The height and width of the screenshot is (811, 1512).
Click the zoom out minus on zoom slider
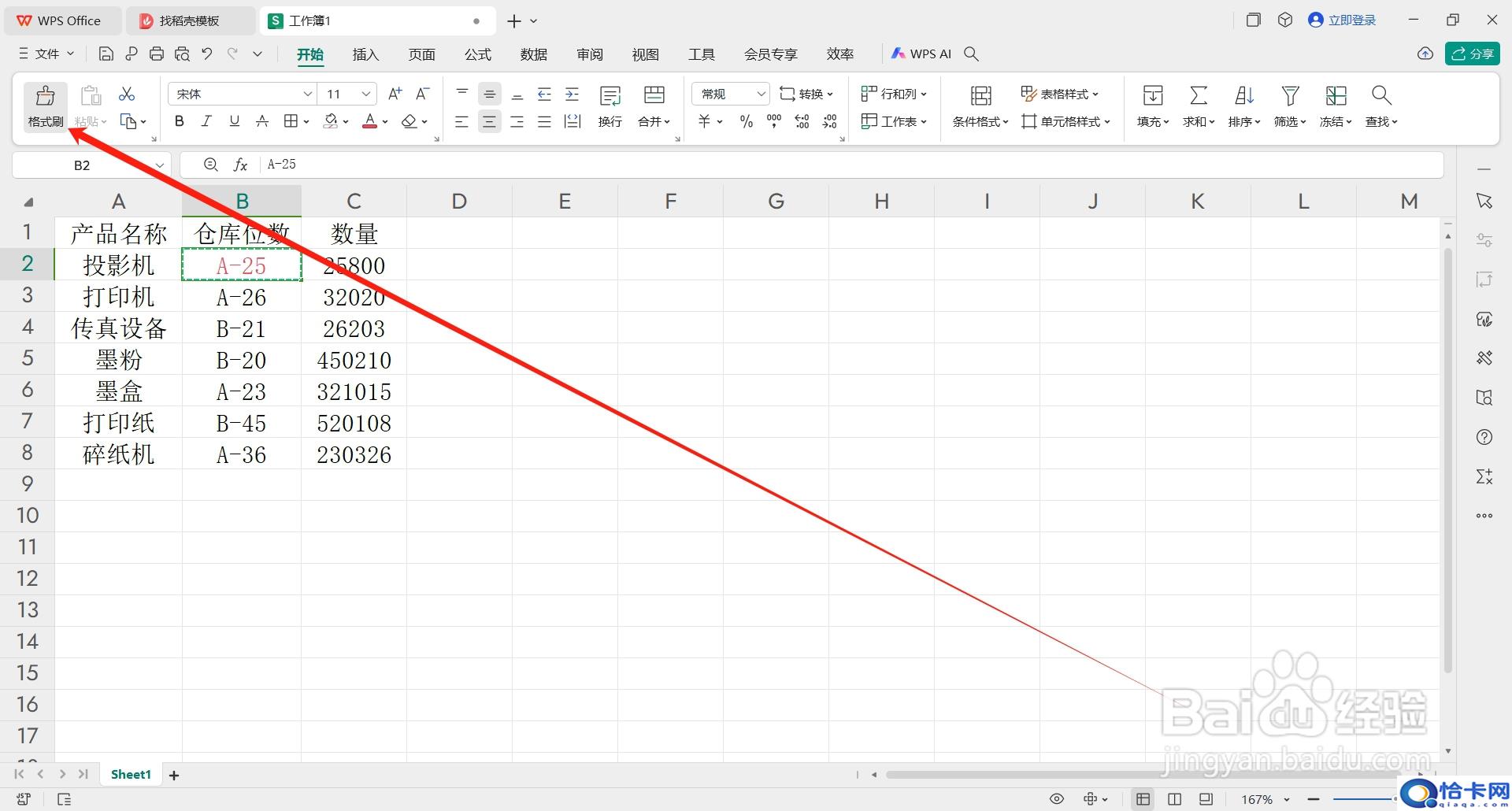tap(1313, 799)
